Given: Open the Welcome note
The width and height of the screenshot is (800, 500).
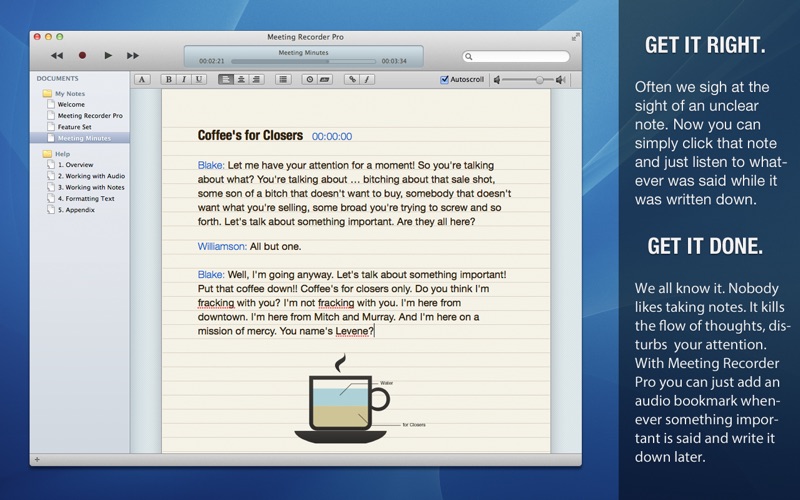Looking at the screenshot, I should tap(71, 104).
